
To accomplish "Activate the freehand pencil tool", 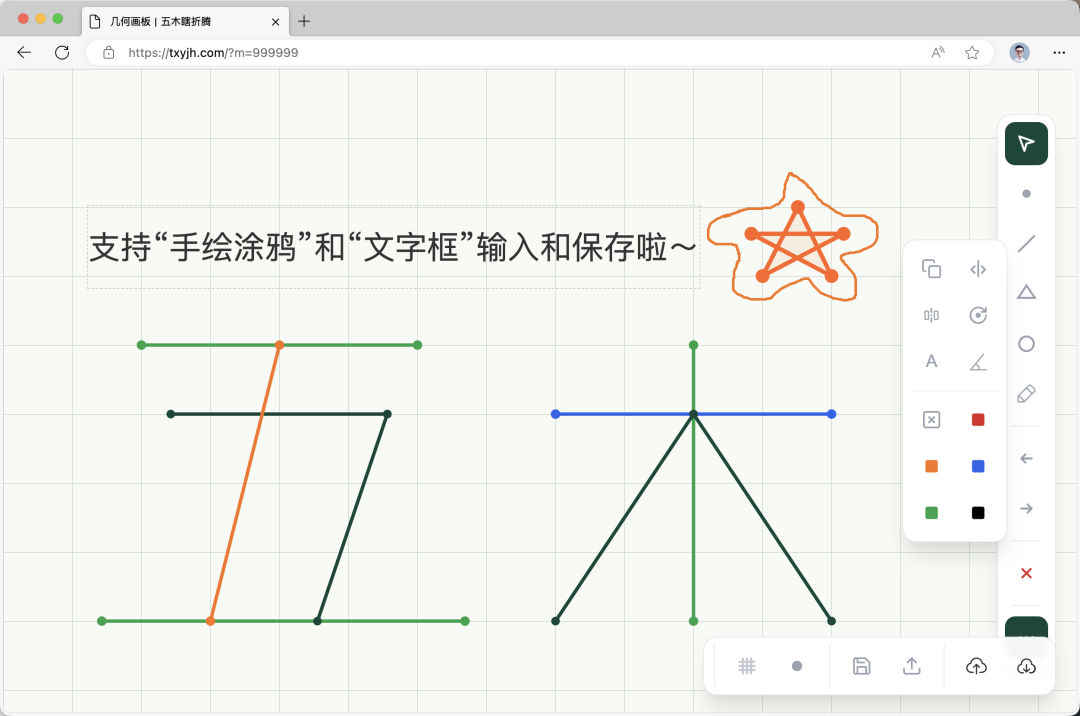I will [x=1026, y=393].
